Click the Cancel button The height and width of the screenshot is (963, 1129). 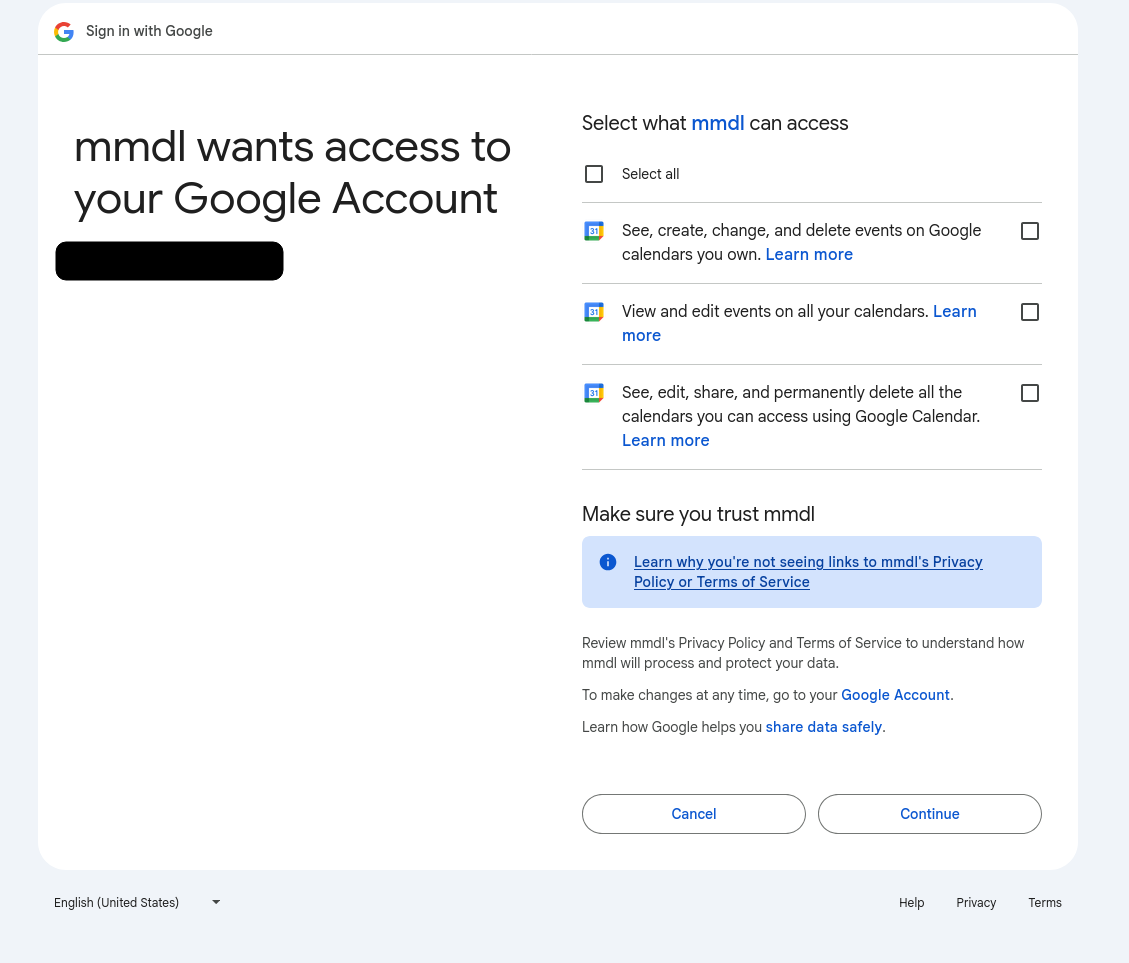click(693, 814)
